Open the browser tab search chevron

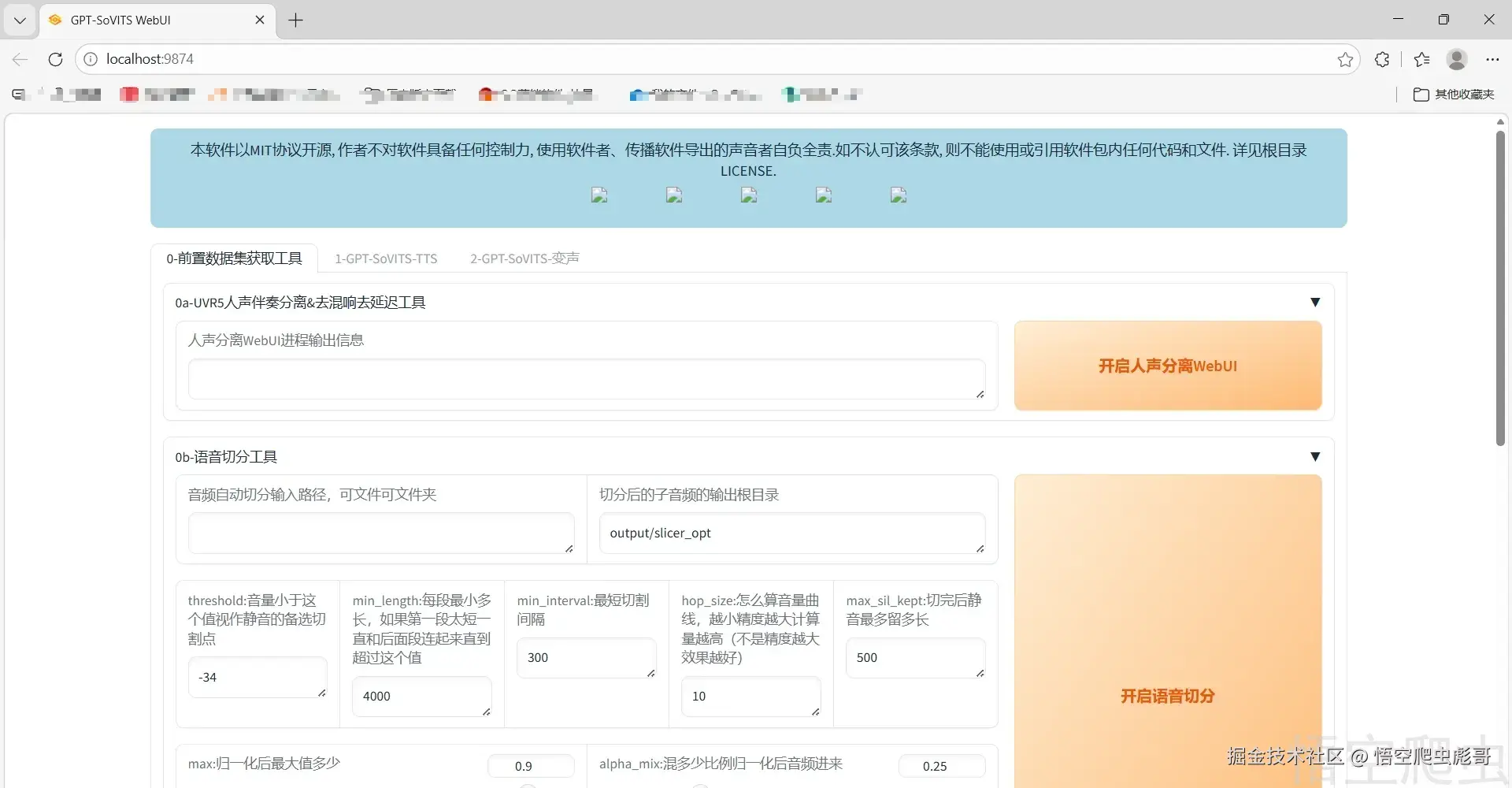(x=20, y=20)
